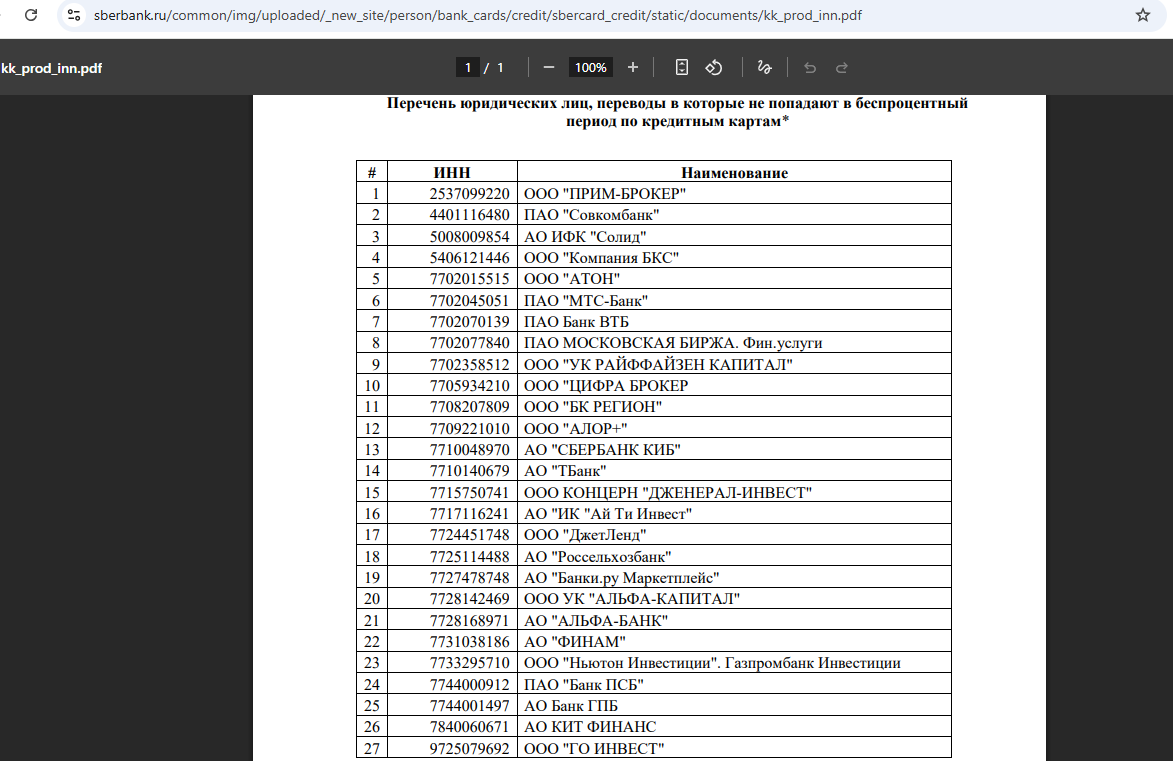Click the page number input field
Image resolution: width=1173 pixels, height=761 pixels.
click(468, 68)
